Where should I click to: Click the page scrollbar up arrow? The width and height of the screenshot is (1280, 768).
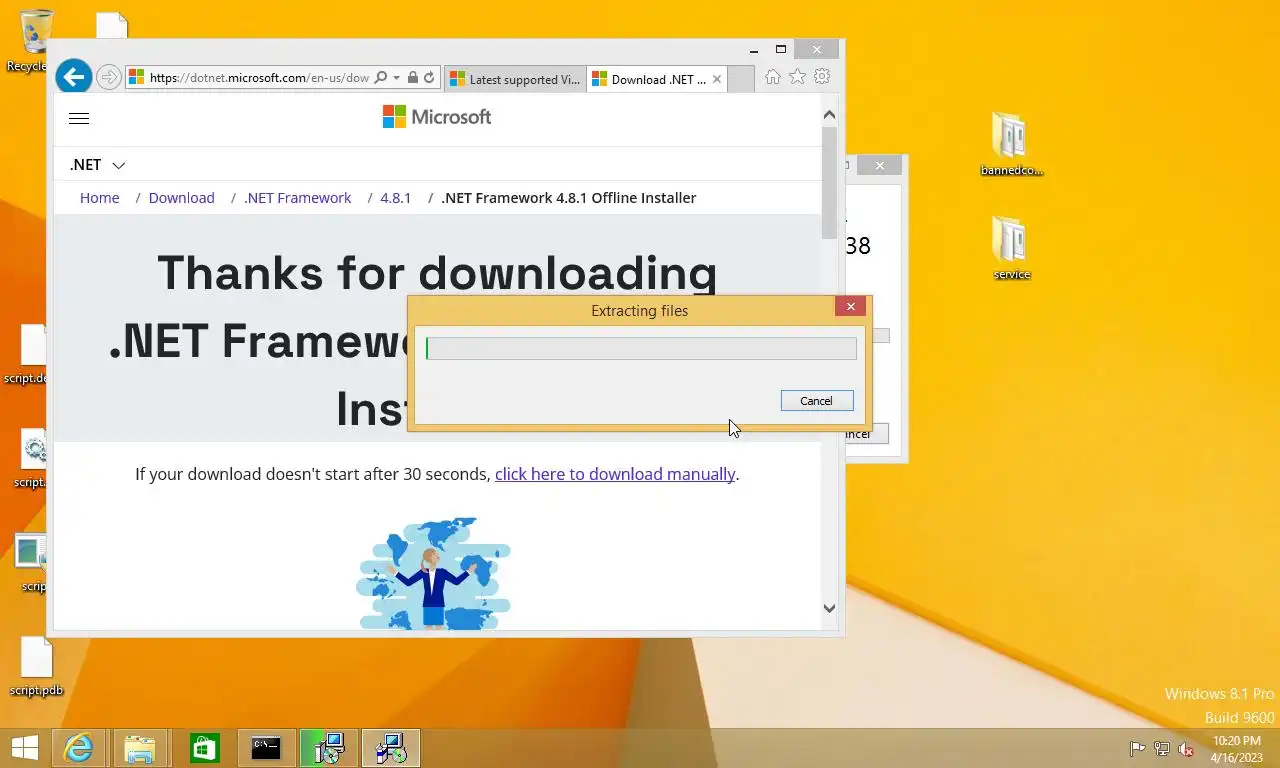pyautogui.click(x=829, y=115)
